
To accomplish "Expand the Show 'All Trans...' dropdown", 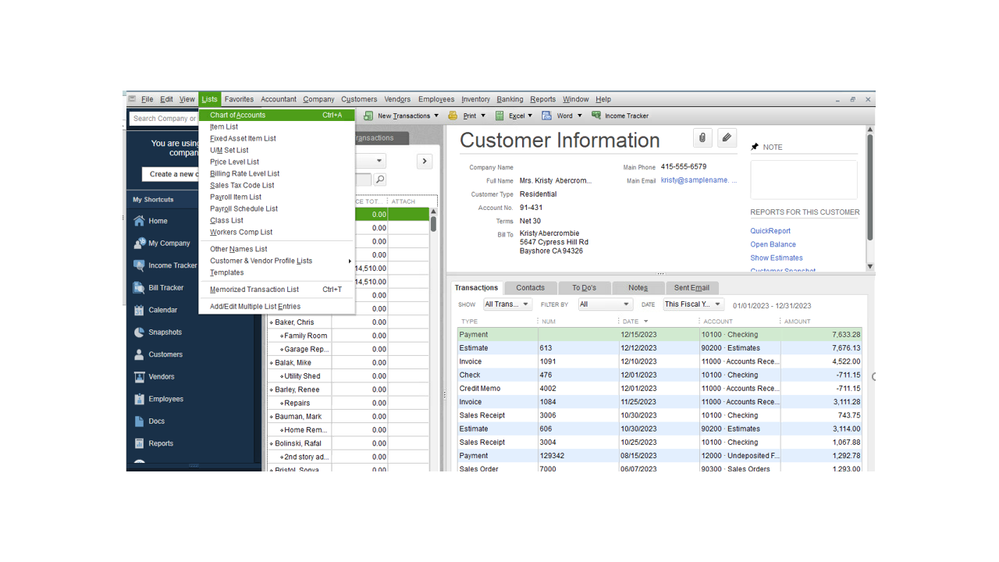I will [x=507, y=305].
